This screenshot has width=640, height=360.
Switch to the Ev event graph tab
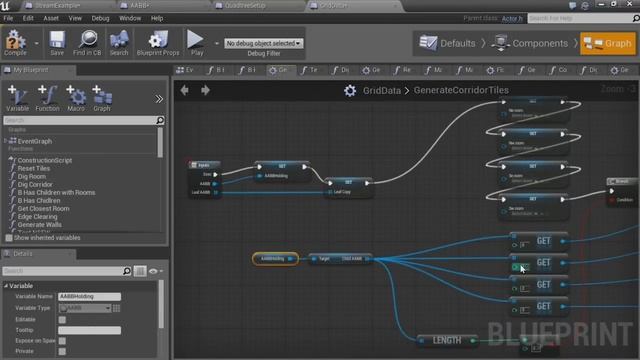(185, 70)
